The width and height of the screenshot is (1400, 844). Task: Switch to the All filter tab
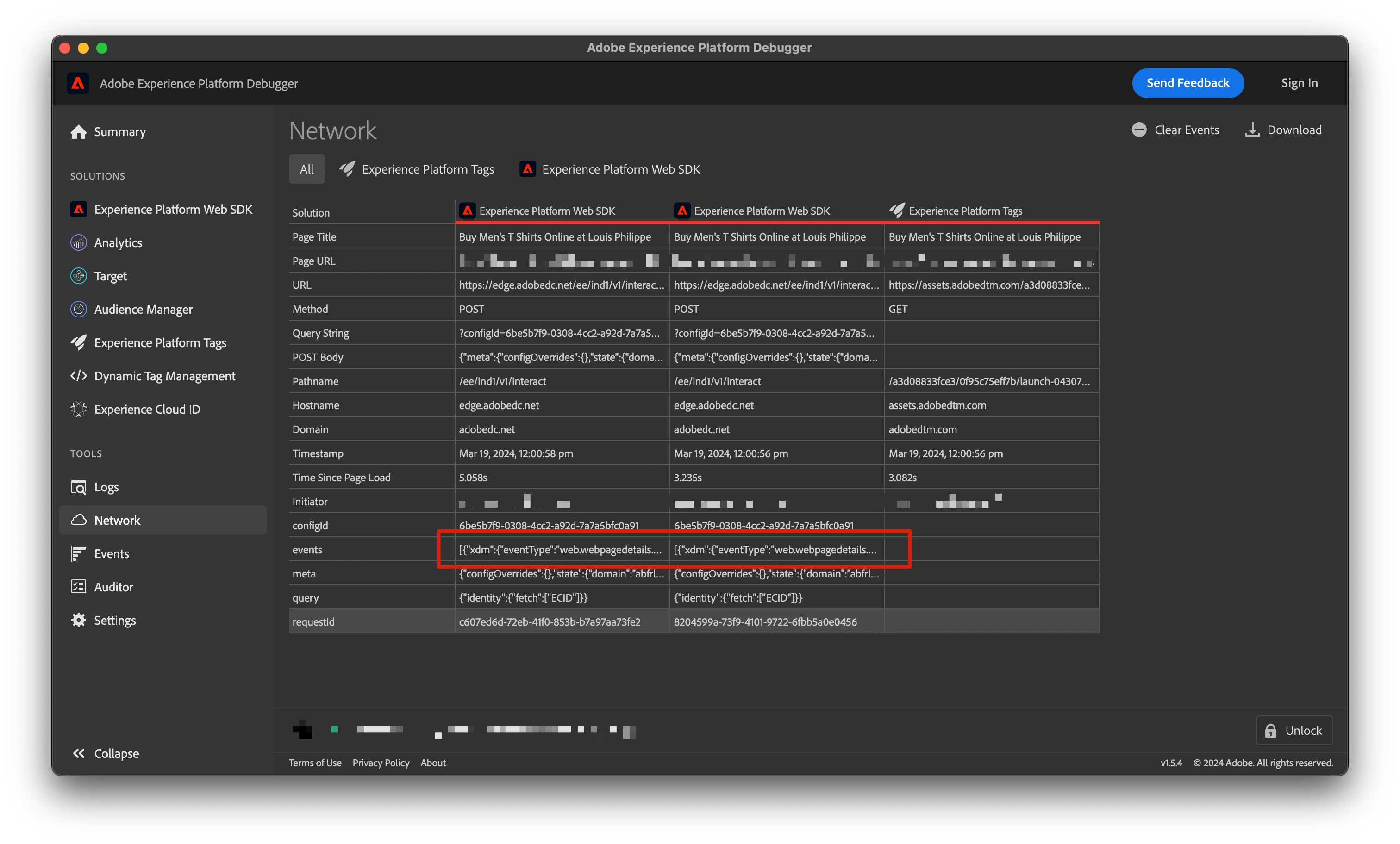pyautogui.click(x=306, y=169)
